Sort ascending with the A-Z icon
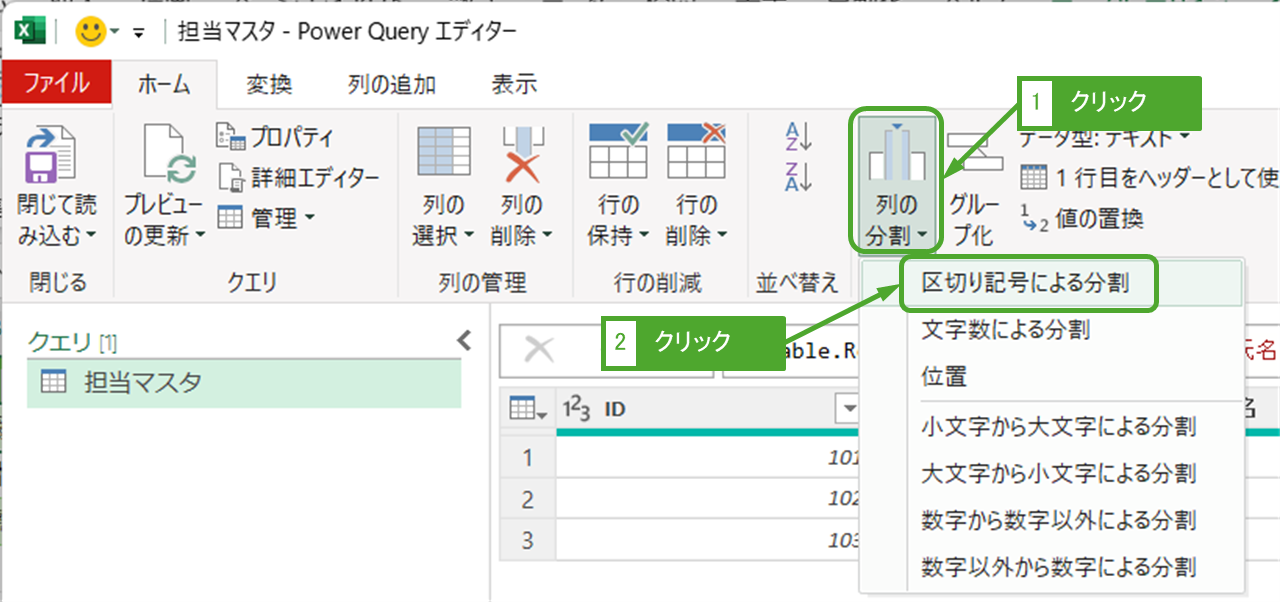Image resolution: width=1280 pixels, height=602 pixels. pos(799,136)
